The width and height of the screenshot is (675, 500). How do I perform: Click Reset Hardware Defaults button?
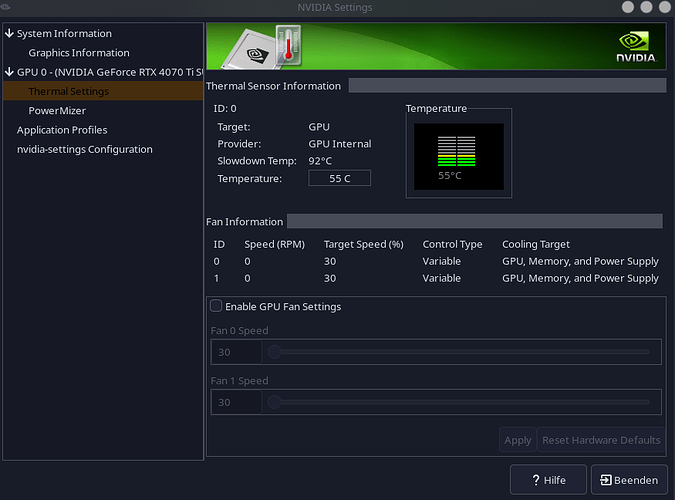click(x=600, y=440)
